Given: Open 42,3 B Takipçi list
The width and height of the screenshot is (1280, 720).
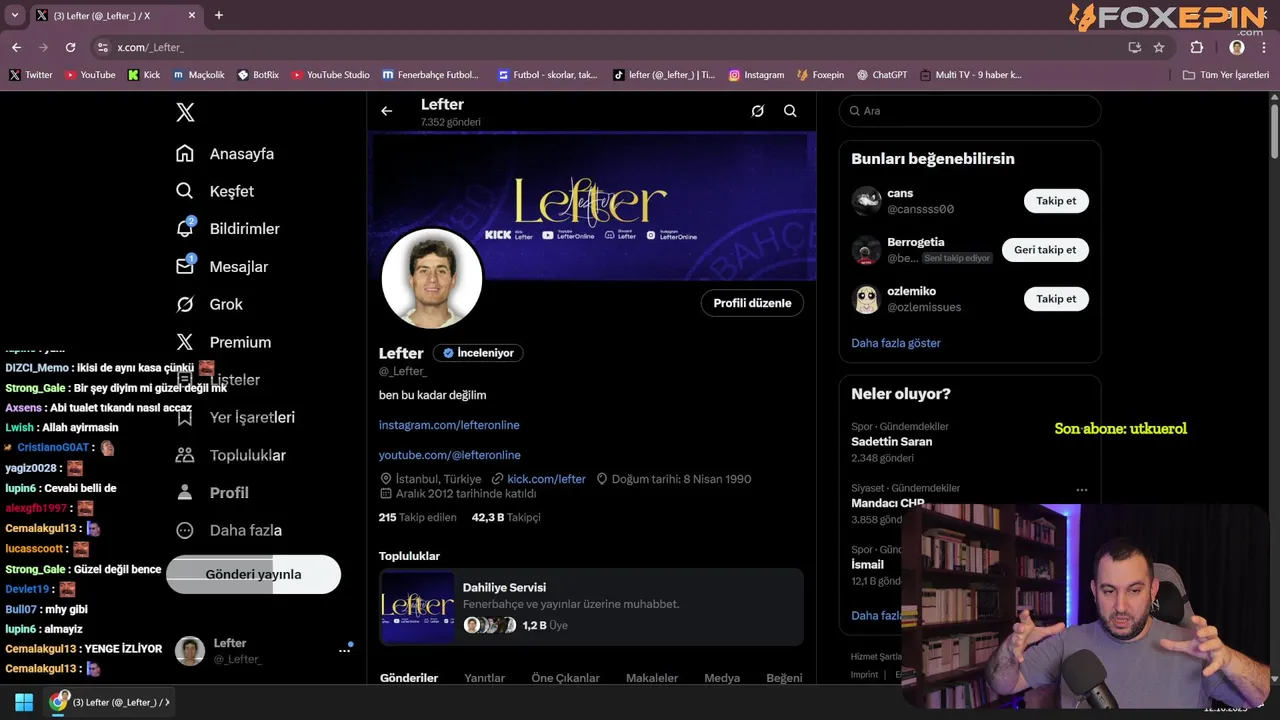Looking at the screenshot, I should pyautogui.click(x=506, y=517).
